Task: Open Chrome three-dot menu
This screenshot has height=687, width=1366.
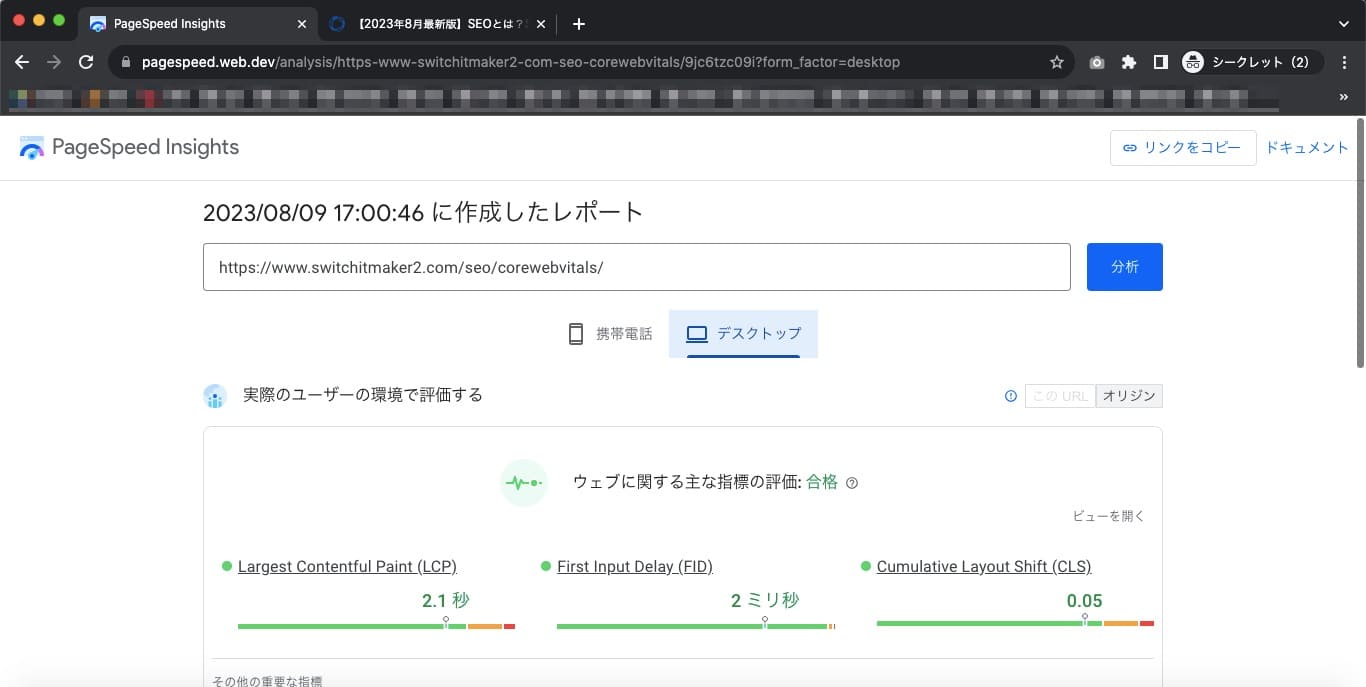Action: (1345, 62)
